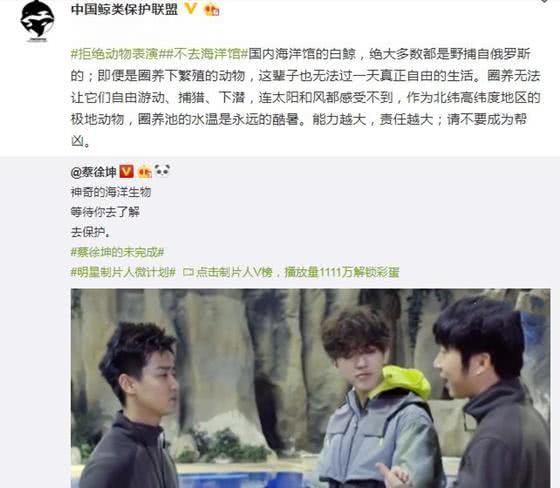Expand the post options chevron at top corner

pos(545,1)
